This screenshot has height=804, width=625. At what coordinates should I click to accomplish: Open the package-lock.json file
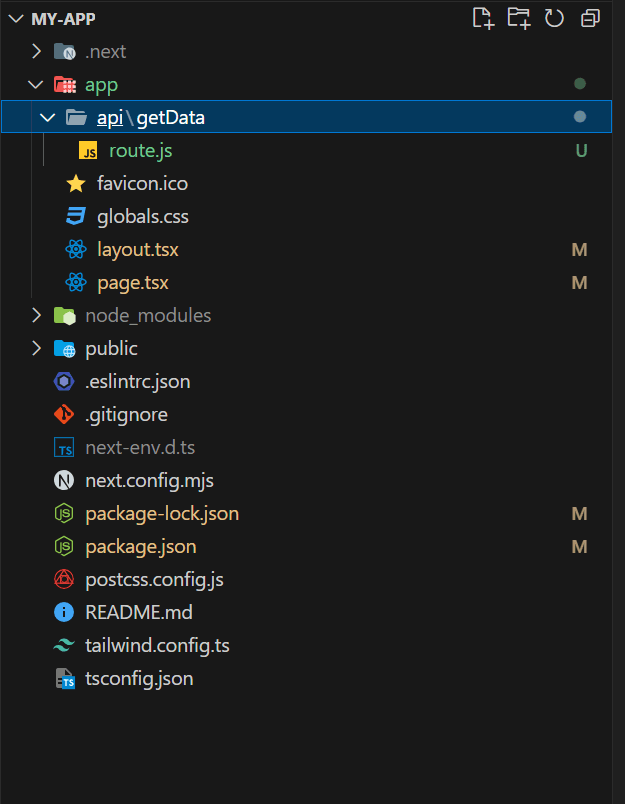(x=162, y=514)
